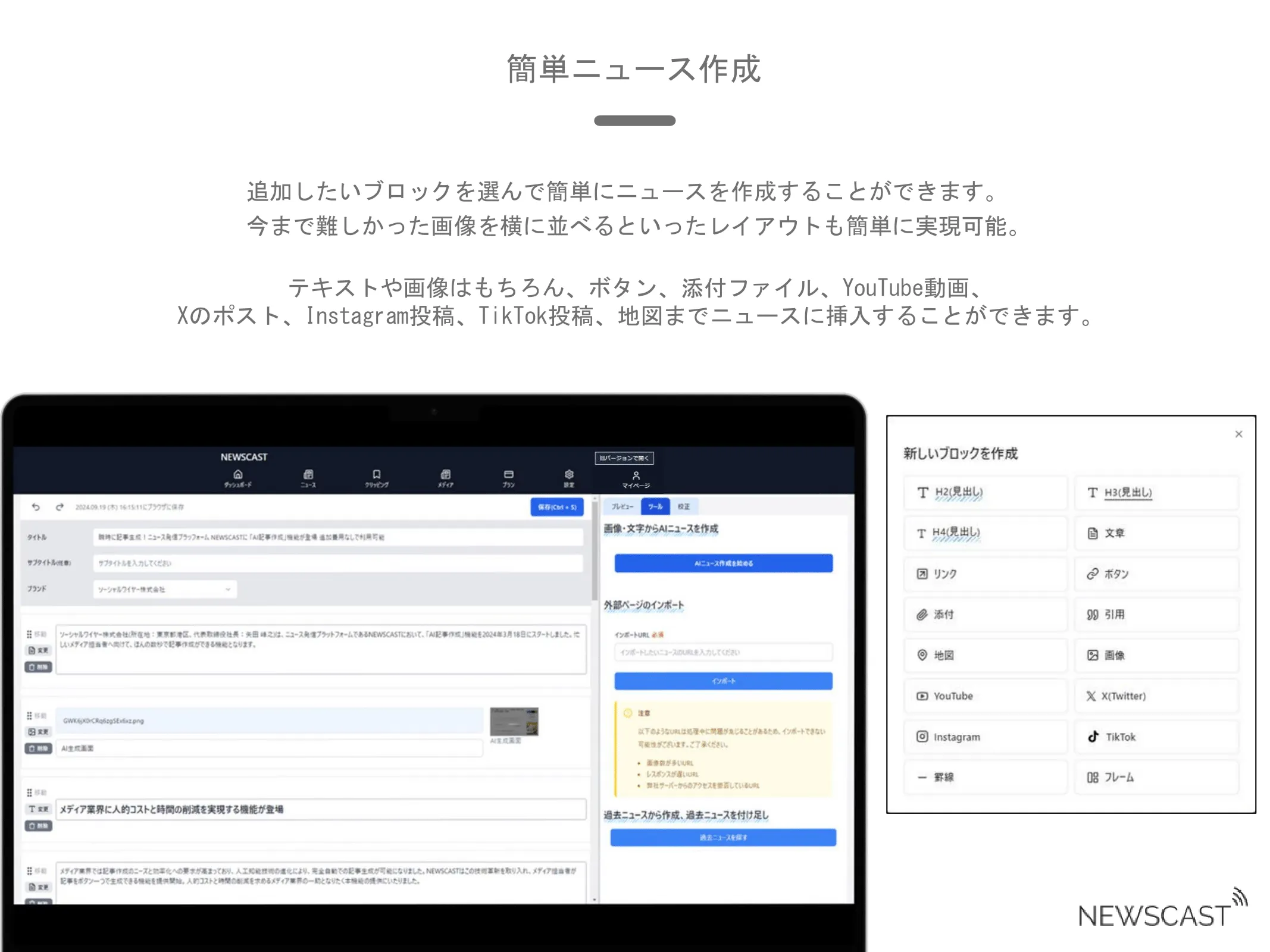
Task: Add a 文章 text block
Action: [x=1157, y=533]
